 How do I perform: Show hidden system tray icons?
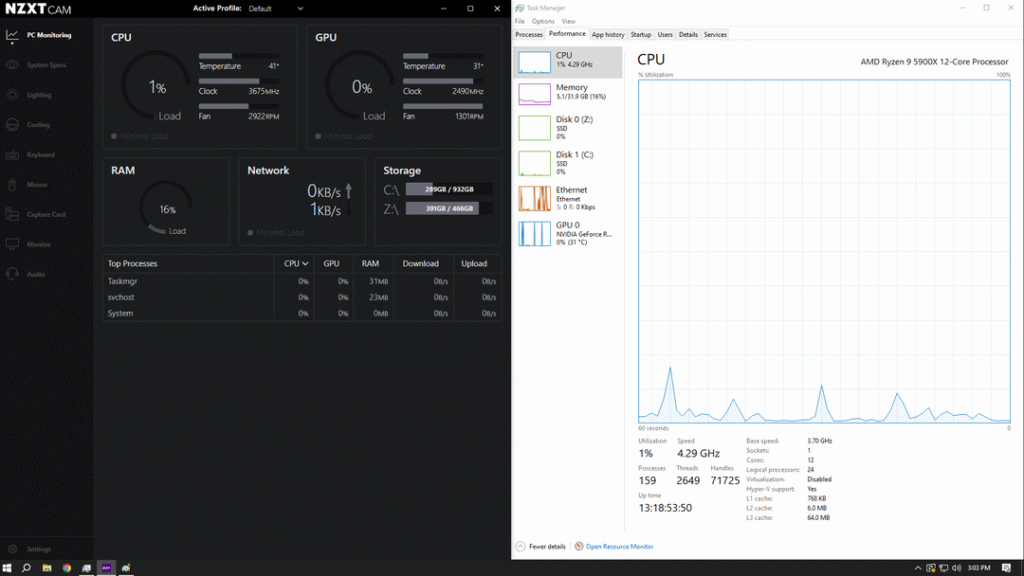[x=918, y=568]
